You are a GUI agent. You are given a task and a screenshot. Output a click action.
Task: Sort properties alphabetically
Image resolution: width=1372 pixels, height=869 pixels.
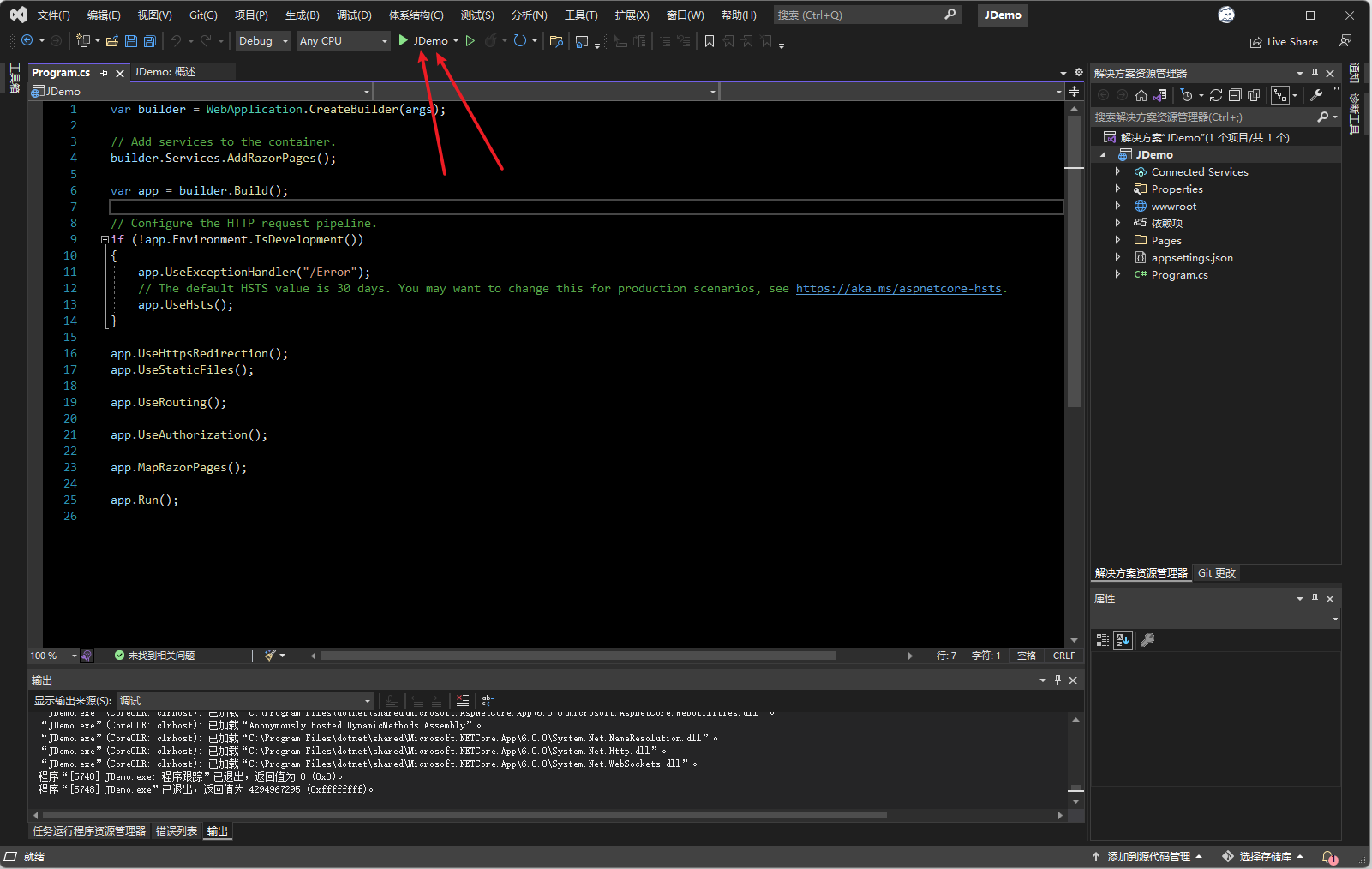click(1123, 640)
